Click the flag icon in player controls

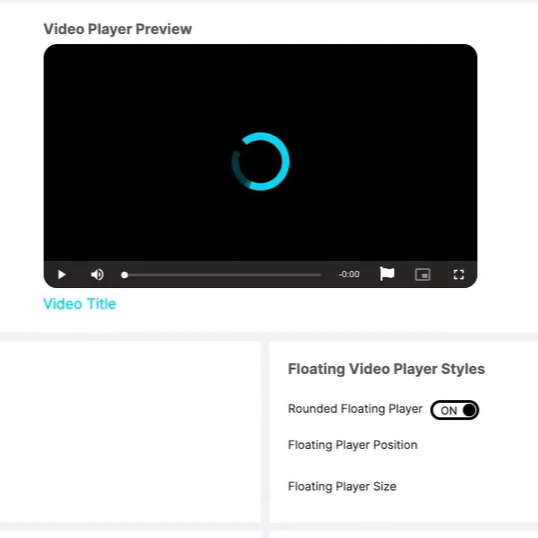pyautogui.click(x=387, y=274)
